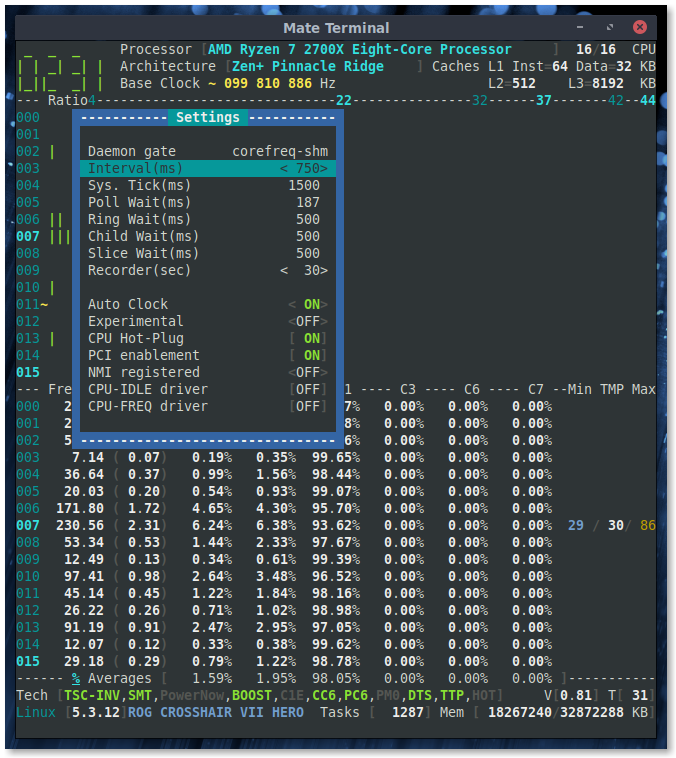Select the Sys. Tick(ms) 1500 row
The image size is (676, 758).
pos(208,185)
